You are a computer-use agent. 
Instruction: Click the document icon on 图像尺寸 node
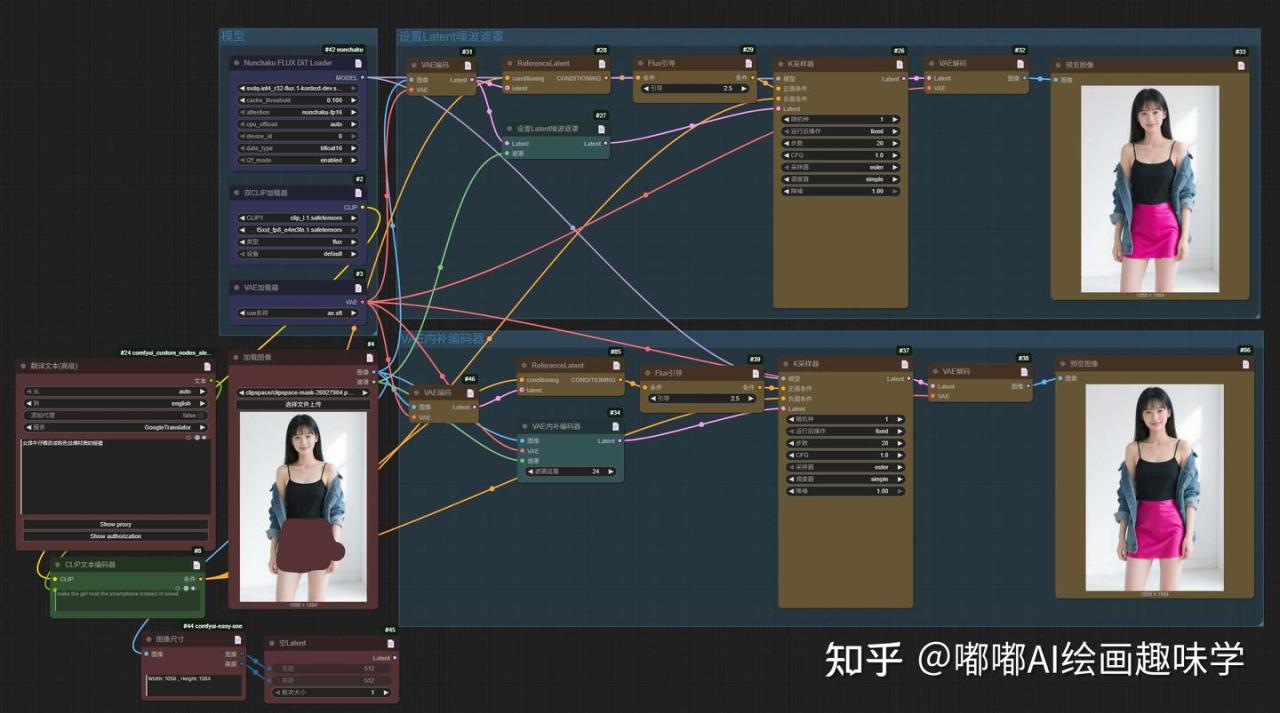[x=236, y=639]
